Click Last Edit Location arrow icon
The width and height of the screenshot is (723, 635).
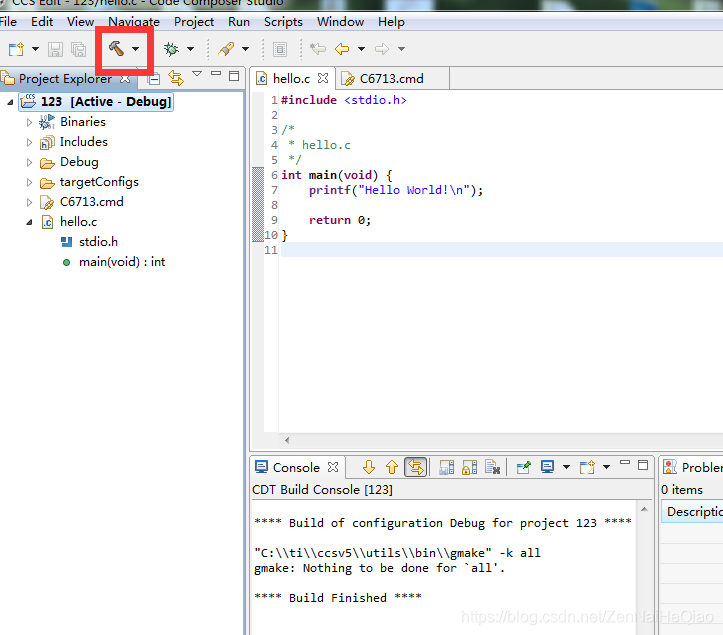[318, 48]
